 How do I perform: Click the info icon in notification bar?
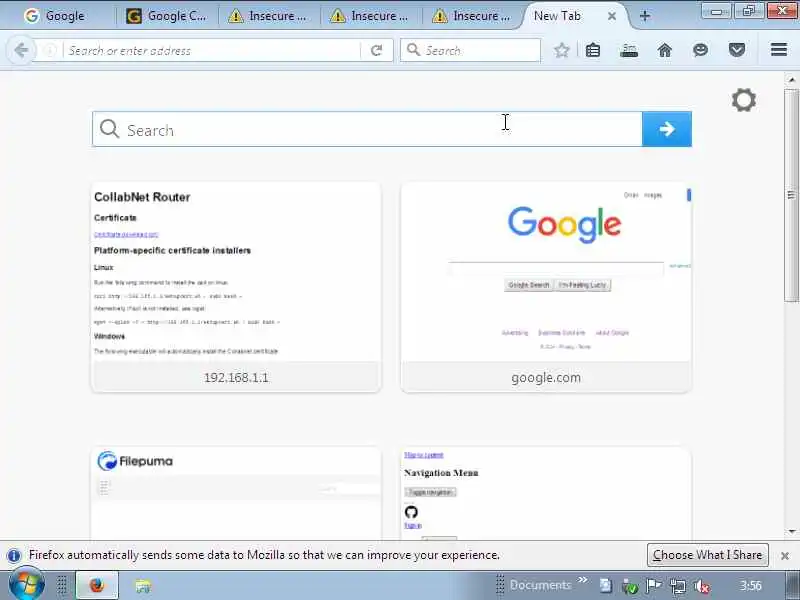tap(14, 555)
